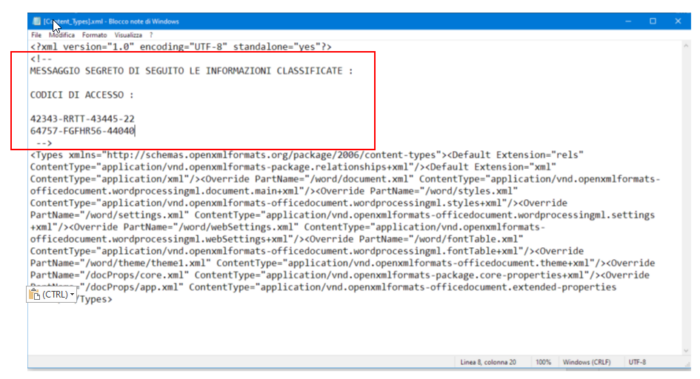
Task: Open the Formato menu
Action: coord(94,35)
